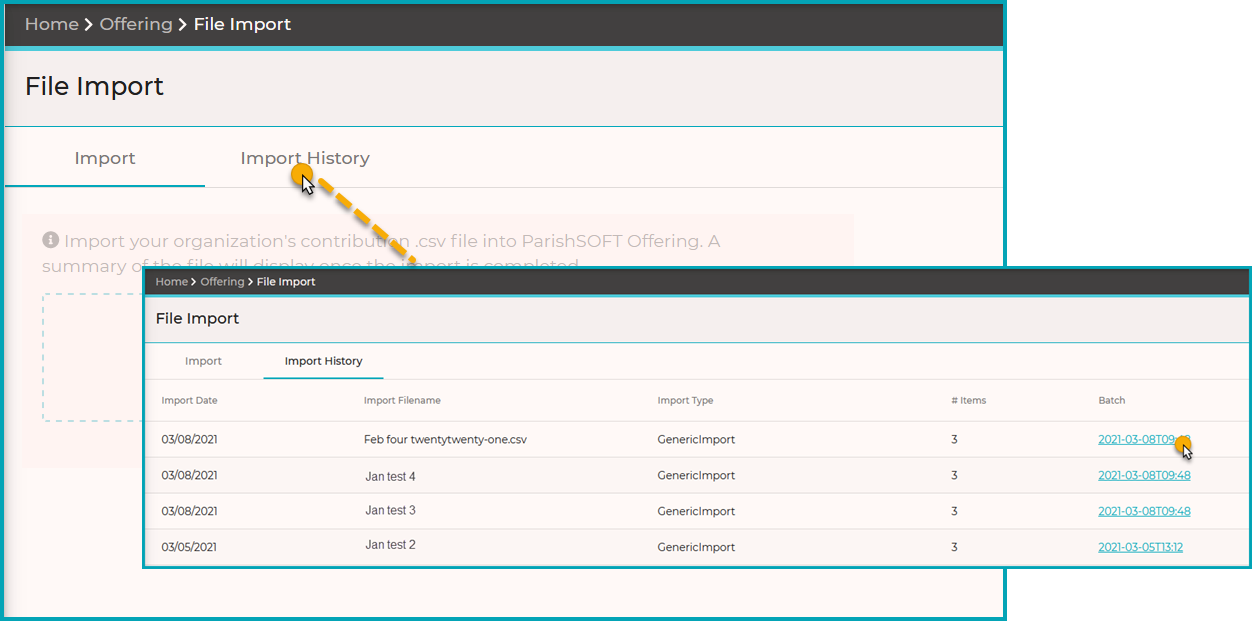
Task: Select the Import tab in the large window
Action: (x=105, y=158)
